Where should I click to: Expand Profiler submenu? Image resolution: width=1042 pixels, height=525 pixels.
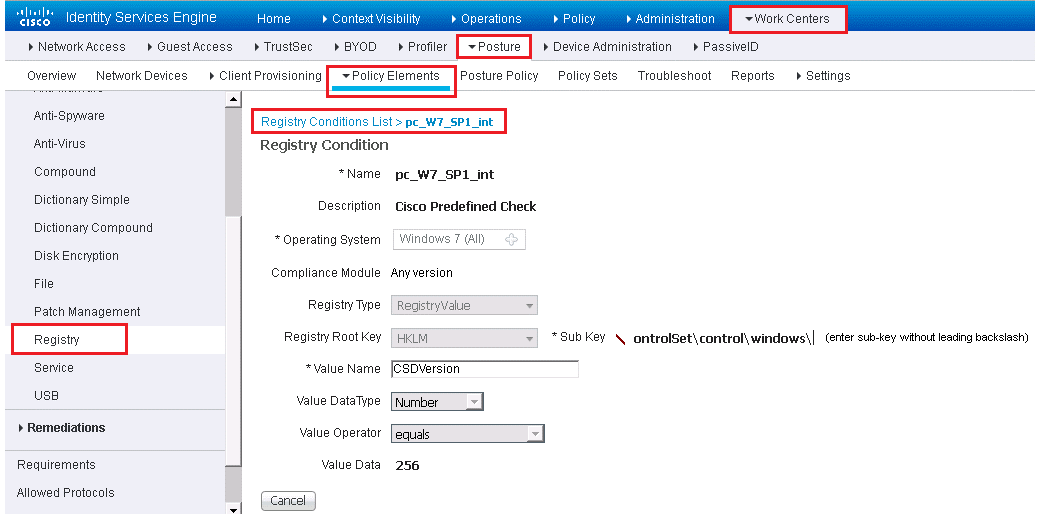423,47
